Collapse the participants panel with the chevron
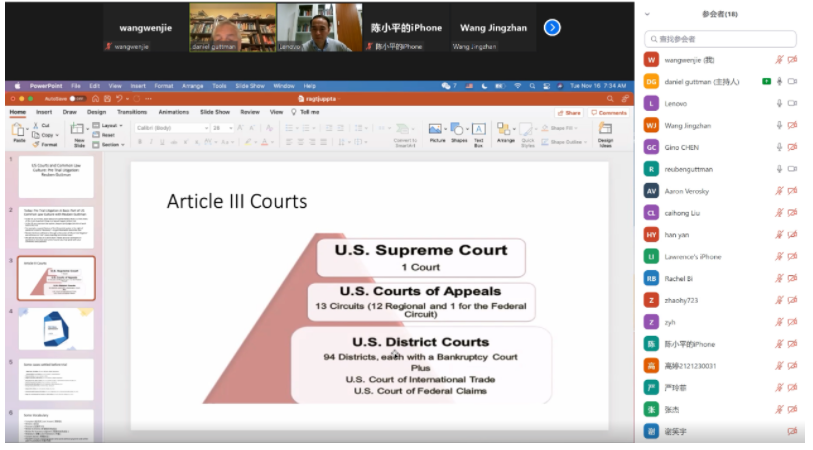This screenshot has width=813, height=450. tap(648, 14)
